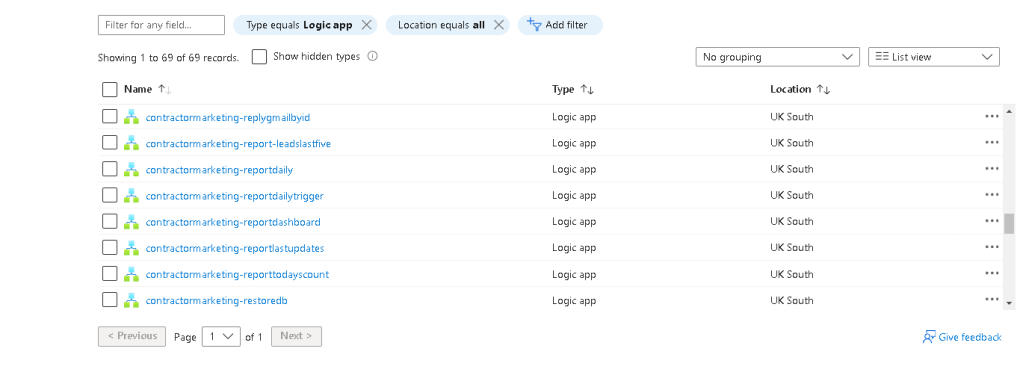The width and height of the screenshot is (1023, 381).
Task: Open more options for contractormarketing-reporttodayscount row
Action: 992,273
